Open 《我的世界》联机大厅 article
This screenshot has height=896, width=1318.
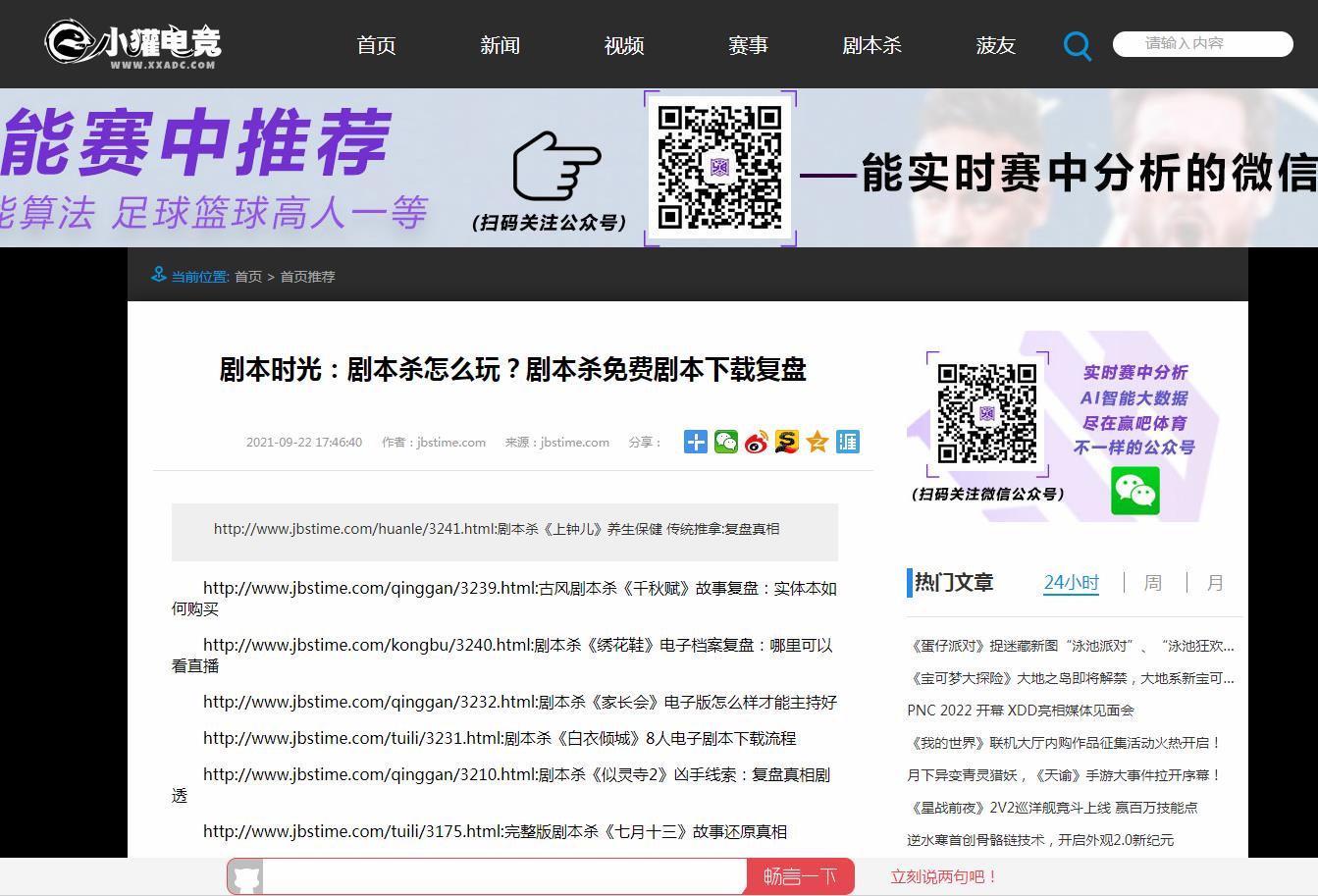(1065, 743)
